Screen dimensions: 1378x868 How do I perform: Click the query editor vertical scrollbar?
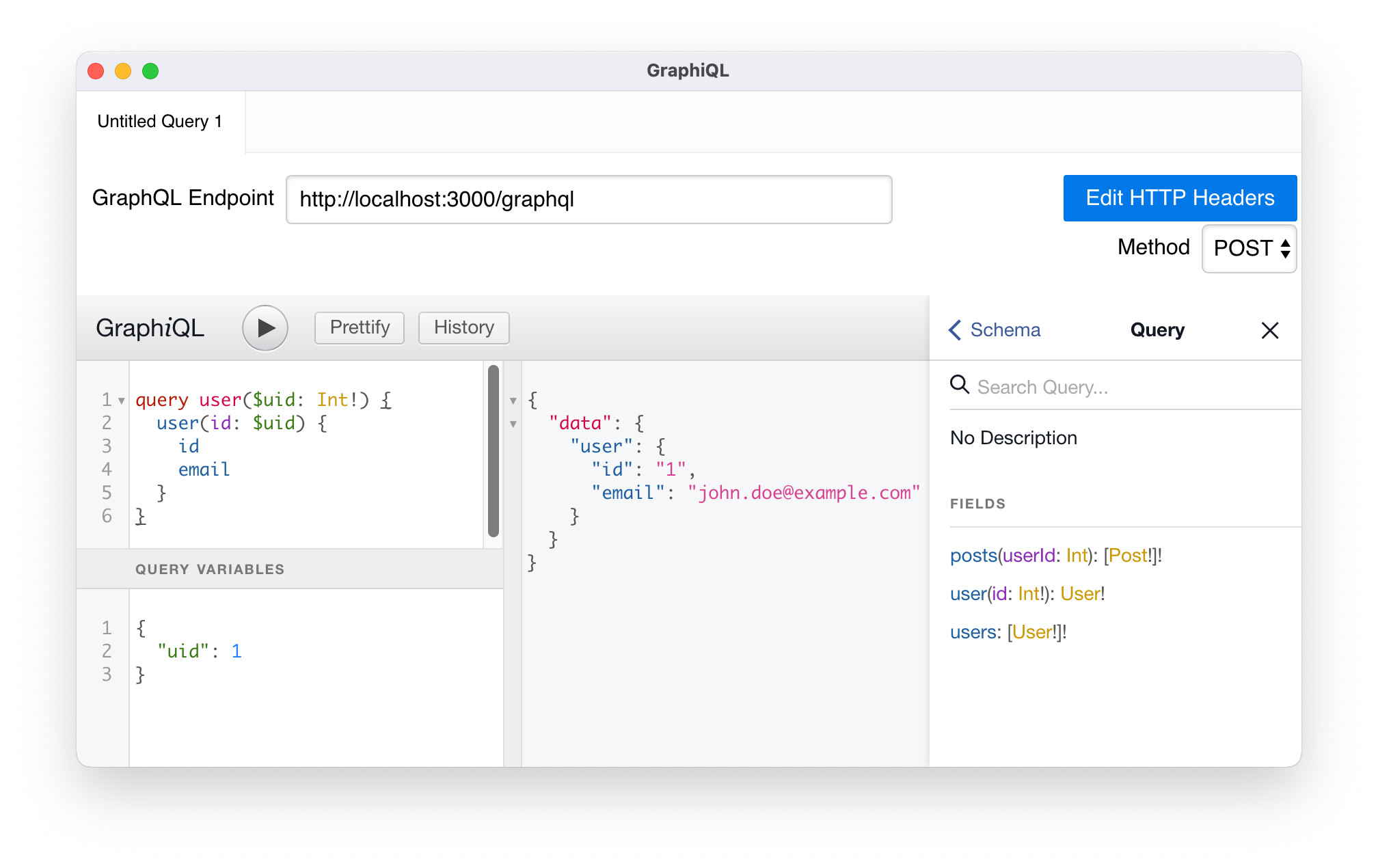tap(494, 451)
